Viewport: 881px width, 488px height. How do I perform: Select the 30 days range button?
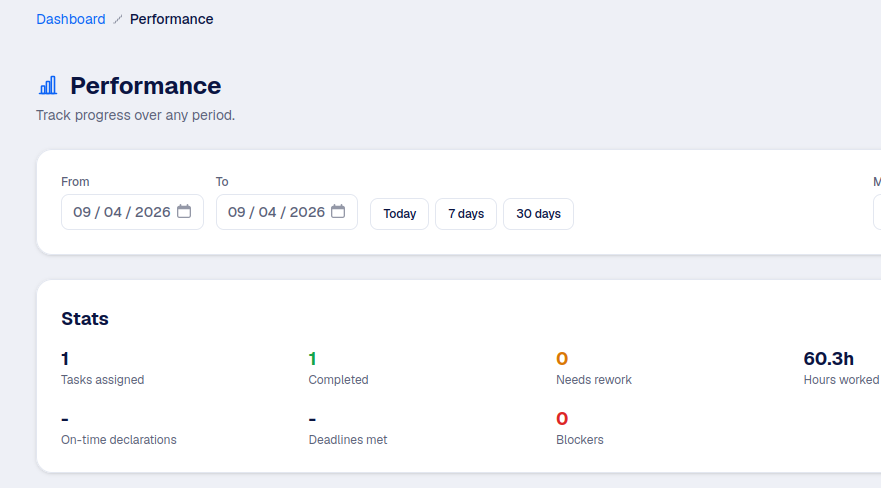(538, 214)
